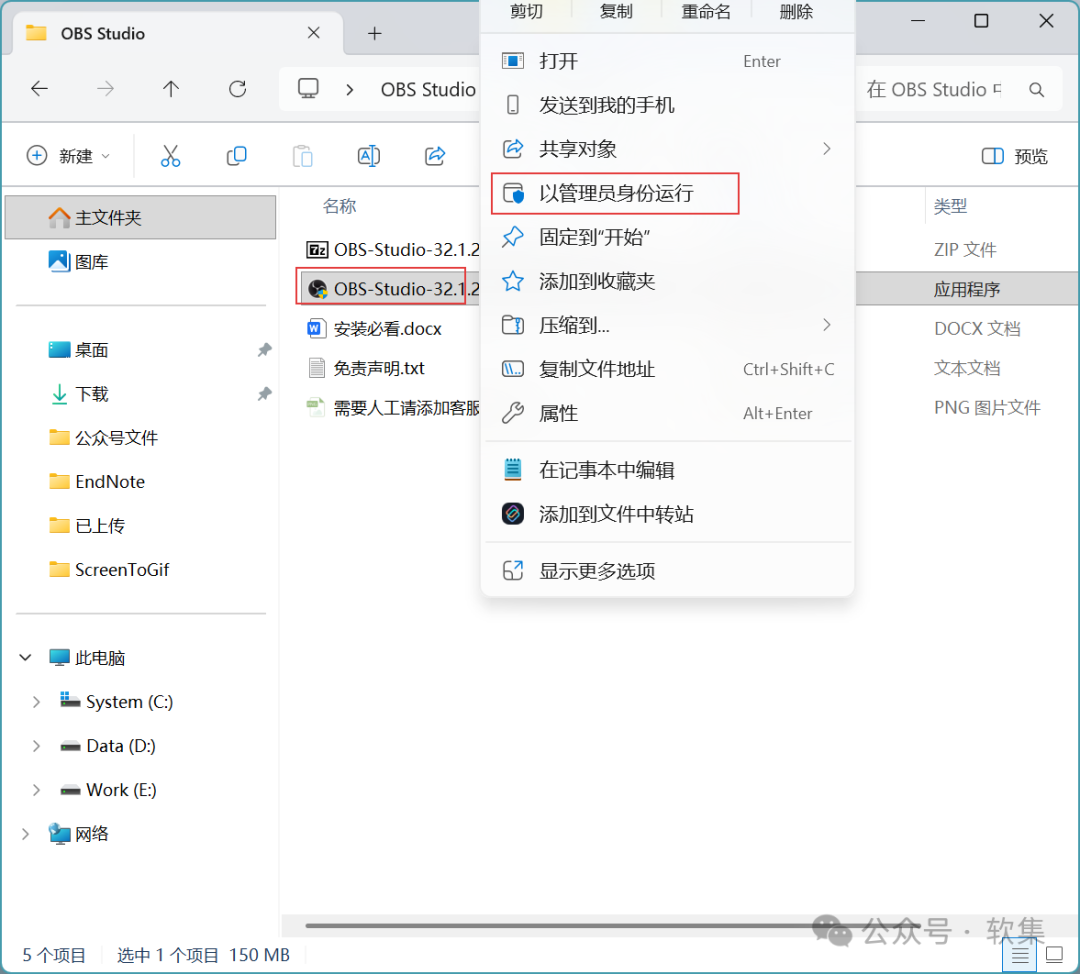Go back with the left arrow
This screenshot has width=1080, height=974.
[39, 89]
